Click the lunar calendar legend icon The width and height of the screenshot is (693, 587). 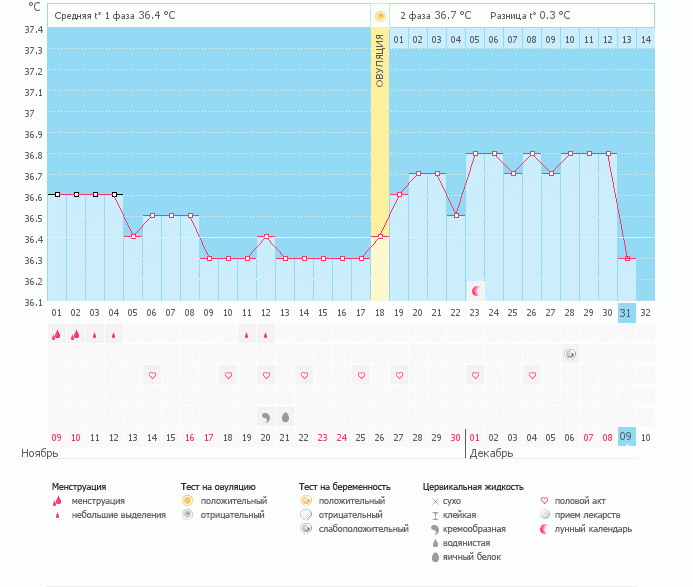[x=545, y=528]
